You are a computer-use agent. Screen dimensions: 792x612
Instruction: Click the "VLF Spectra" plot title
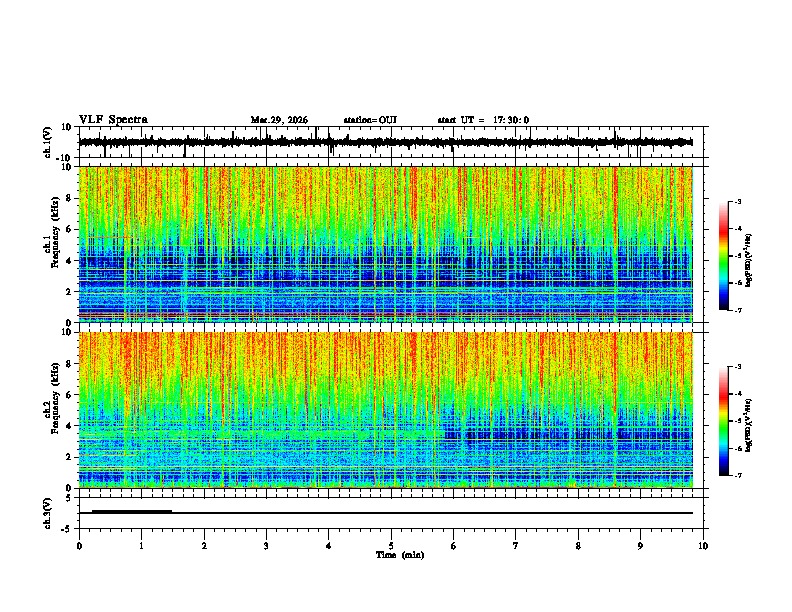[x=113, y=120]
